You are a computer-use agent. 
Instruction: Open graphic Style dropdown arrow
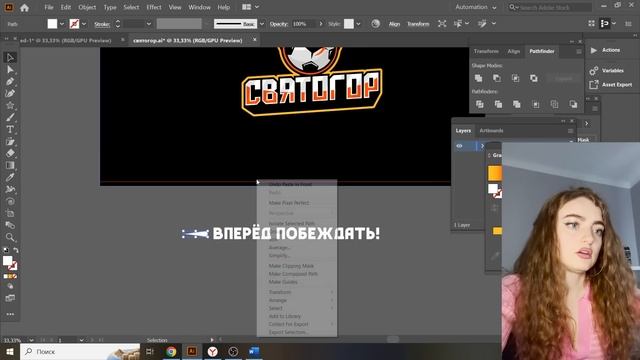click(x=358, y=24)
